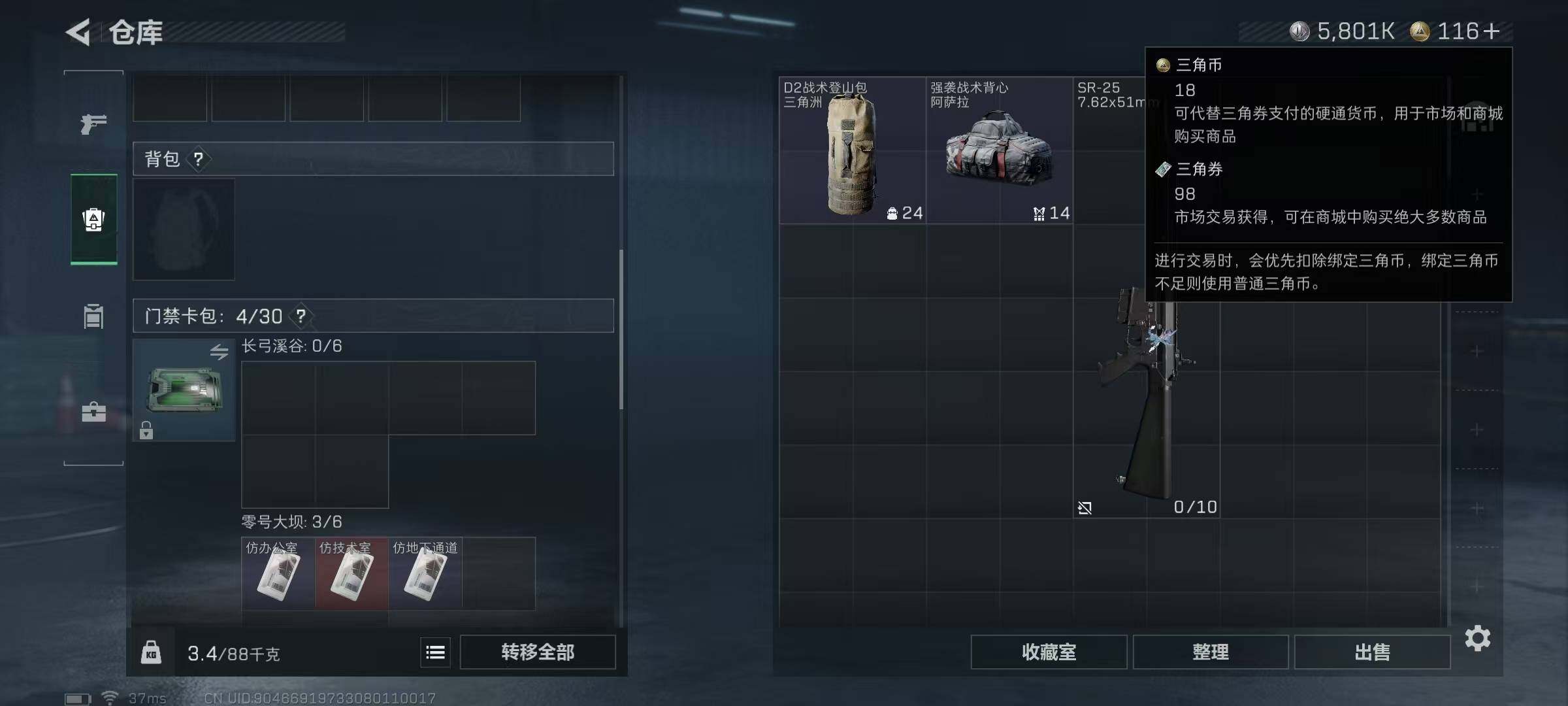Open 收藏室 collection room
Viewport: 1568px width, 706px height.
1049,652
